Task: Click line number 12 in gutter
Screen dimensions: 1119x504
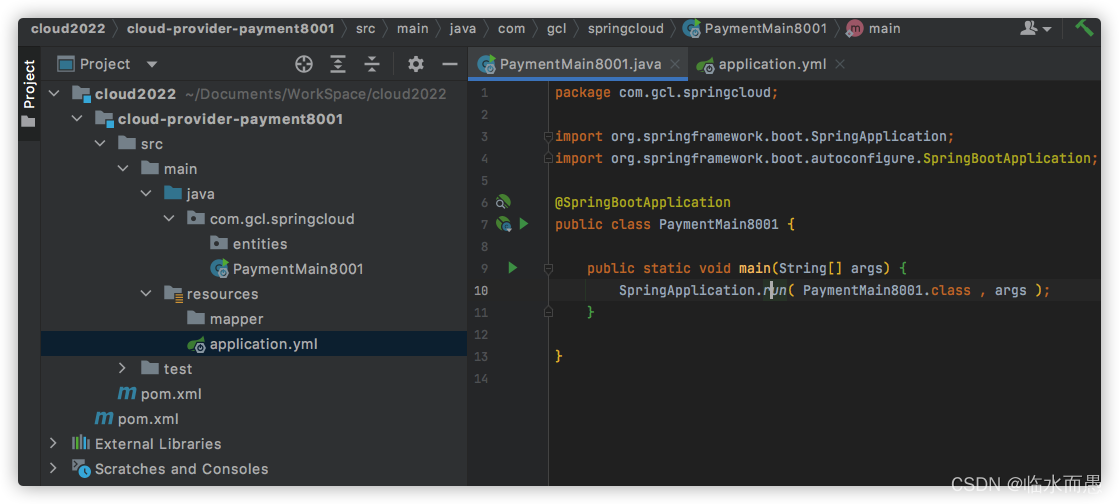Action: tap(481, 334)
